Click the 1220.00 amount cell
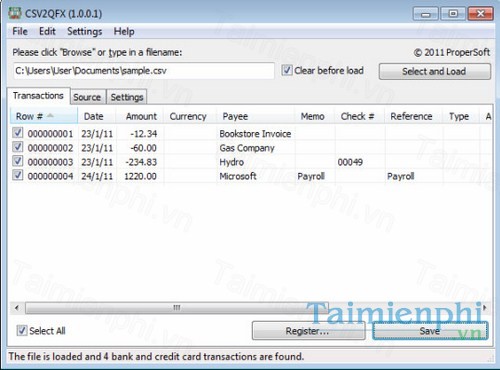This screenshot has width=500, height=370. point(140,176)
